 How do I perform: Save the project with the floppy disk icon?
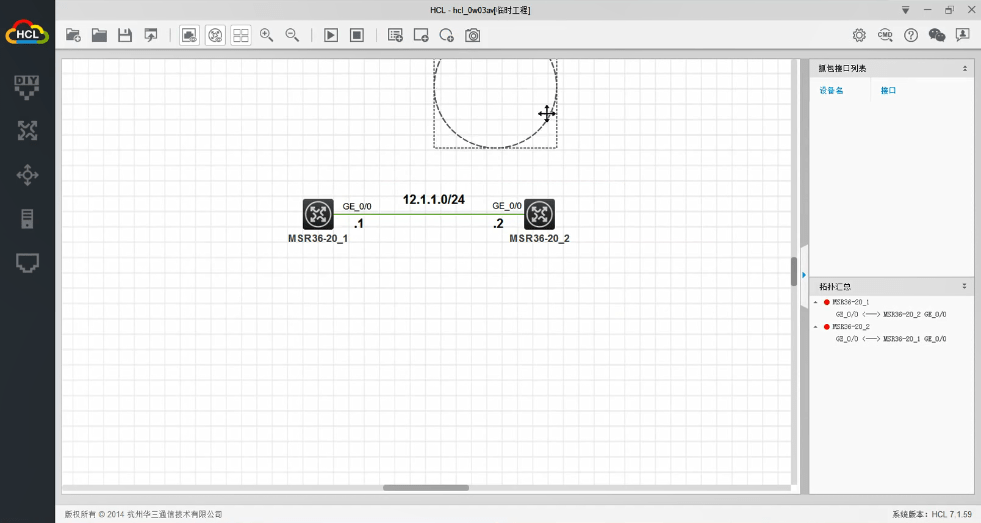pyautogui.click(x=125, y=35)
